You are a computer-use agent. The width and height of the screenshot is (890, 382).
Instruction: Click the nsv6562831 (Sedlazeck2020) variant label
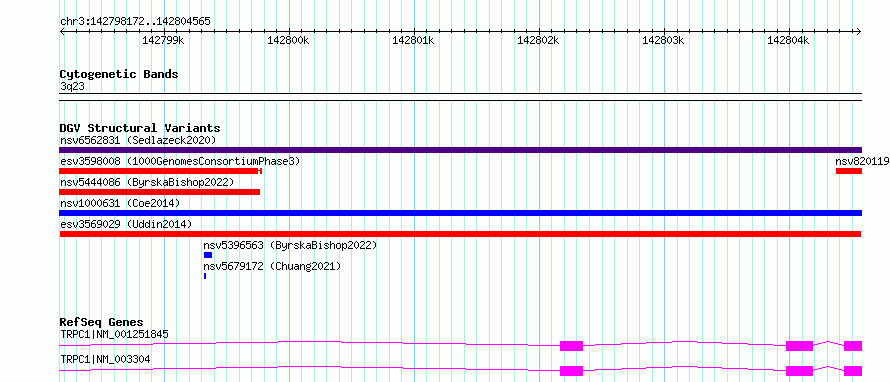coord(138,140)
